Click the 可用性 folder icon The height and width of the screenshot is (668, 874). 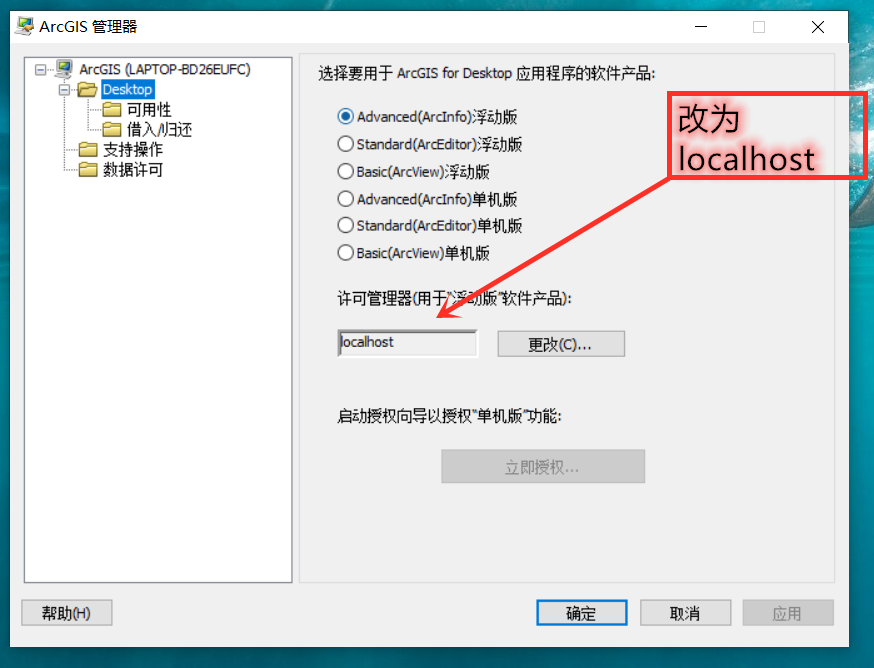111,109
